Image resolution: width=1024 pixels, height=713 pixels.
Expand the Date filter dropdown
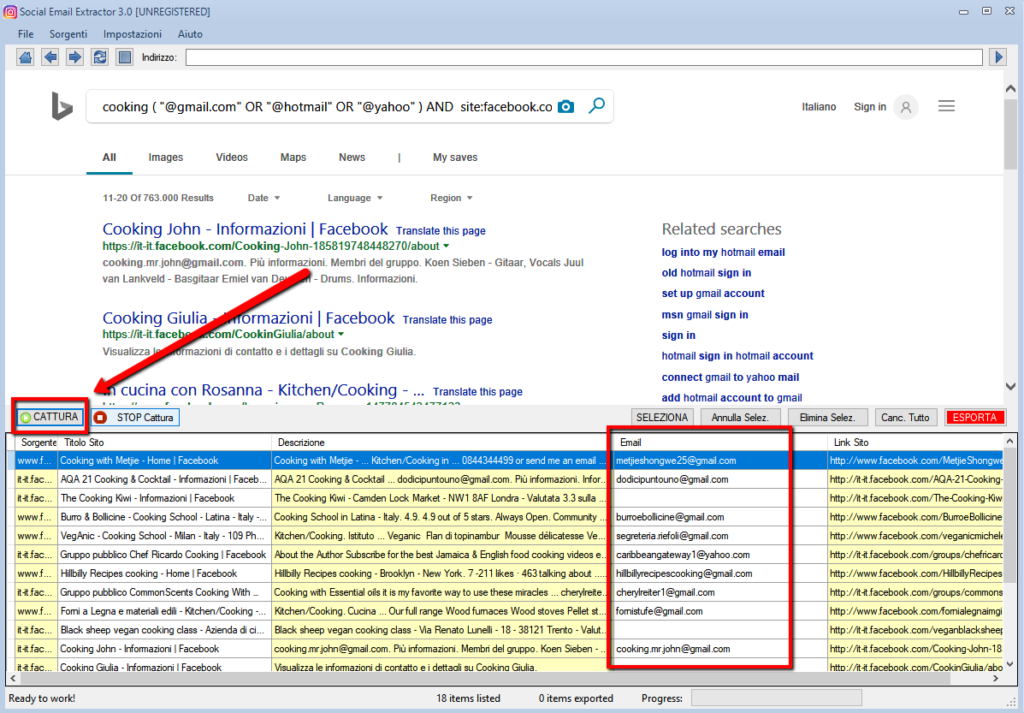coord(264,198)
